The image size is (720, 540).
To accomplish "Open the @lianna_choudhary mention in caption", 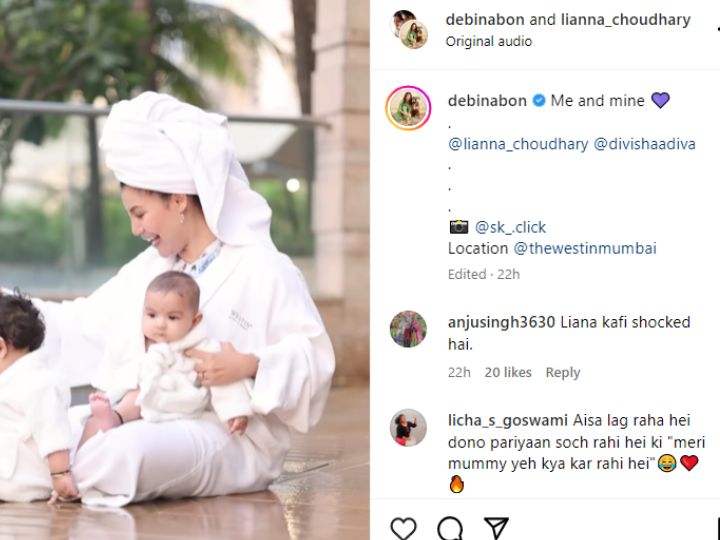I will point(518,144).
